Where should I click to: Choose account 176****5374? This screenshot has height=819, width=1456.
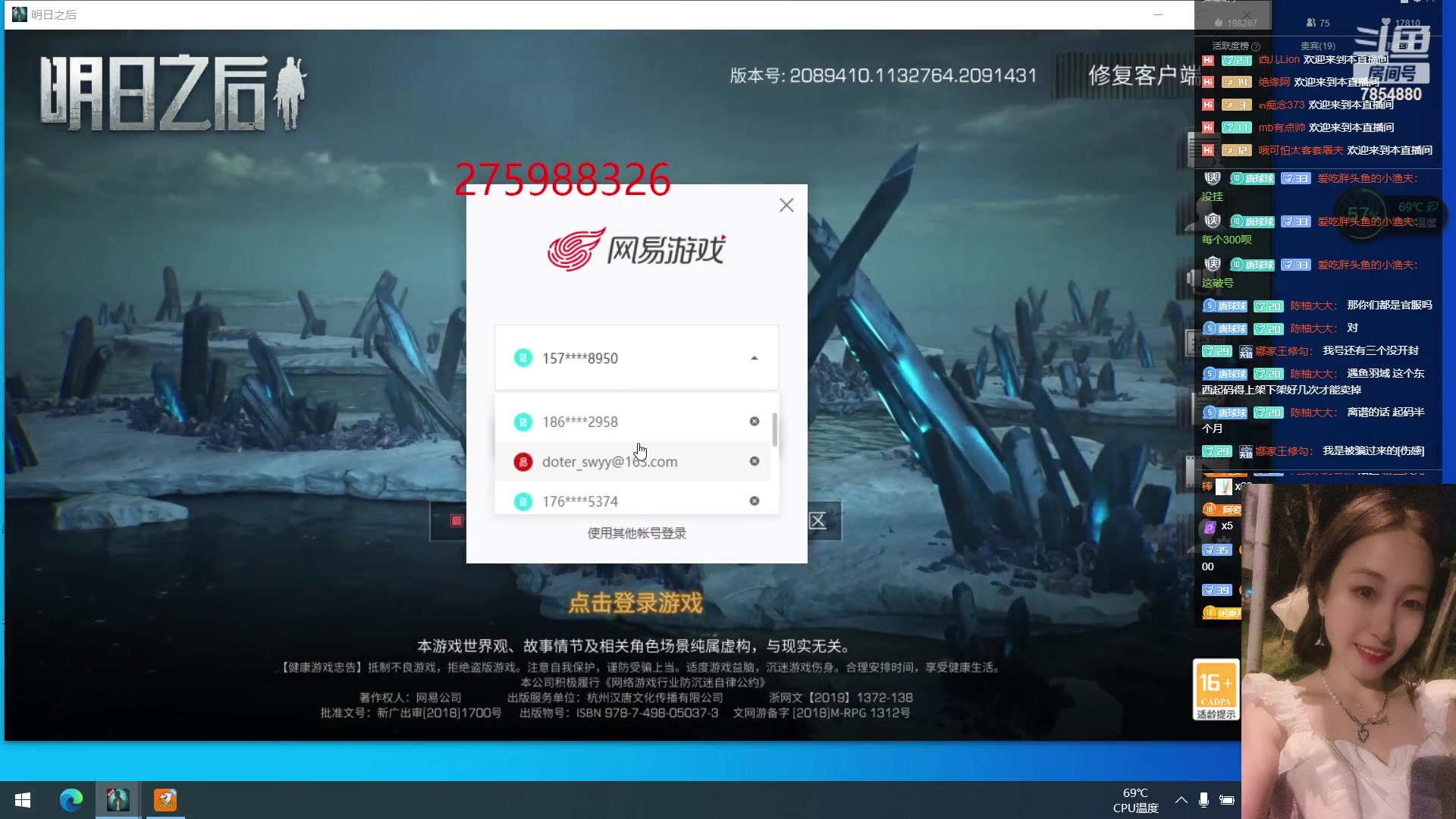633,500
